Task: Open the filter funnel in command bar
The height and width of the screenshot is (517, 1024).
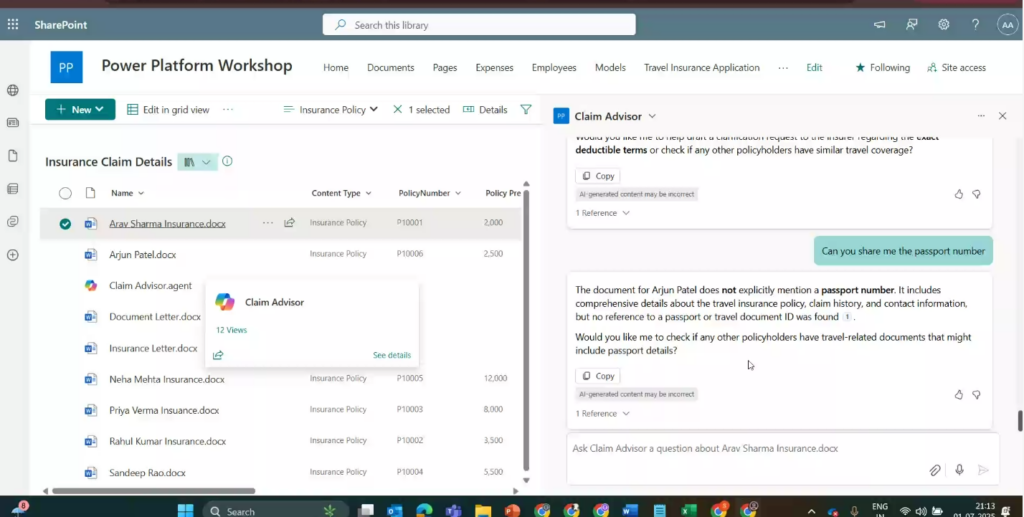Action: coord(526,110)
